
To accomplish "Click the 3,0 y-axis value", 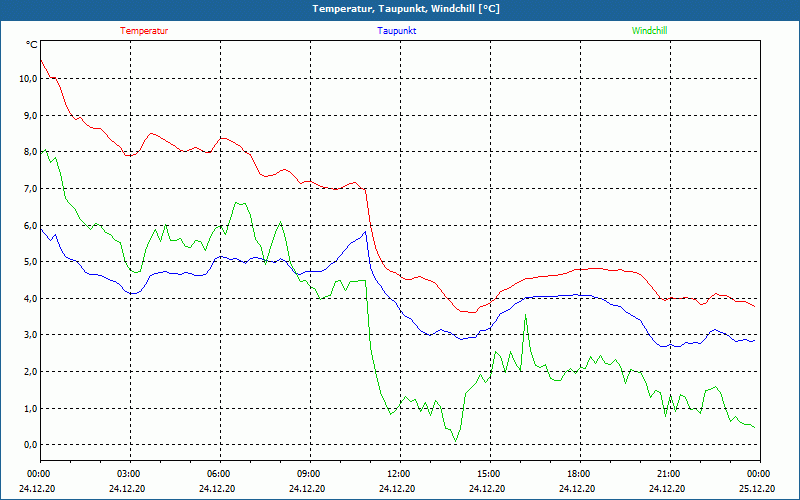I will (x=30, y=335).
